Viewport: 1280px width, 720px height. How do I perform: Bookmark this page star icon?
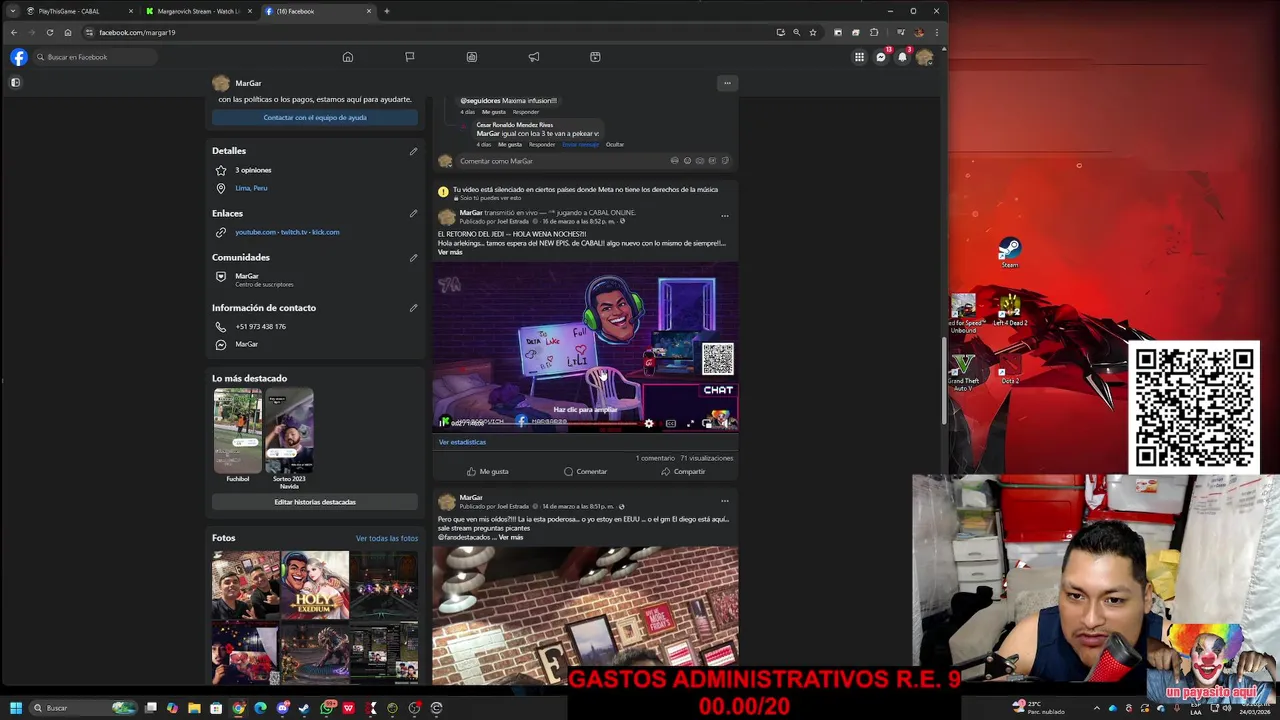pos(813,32)
